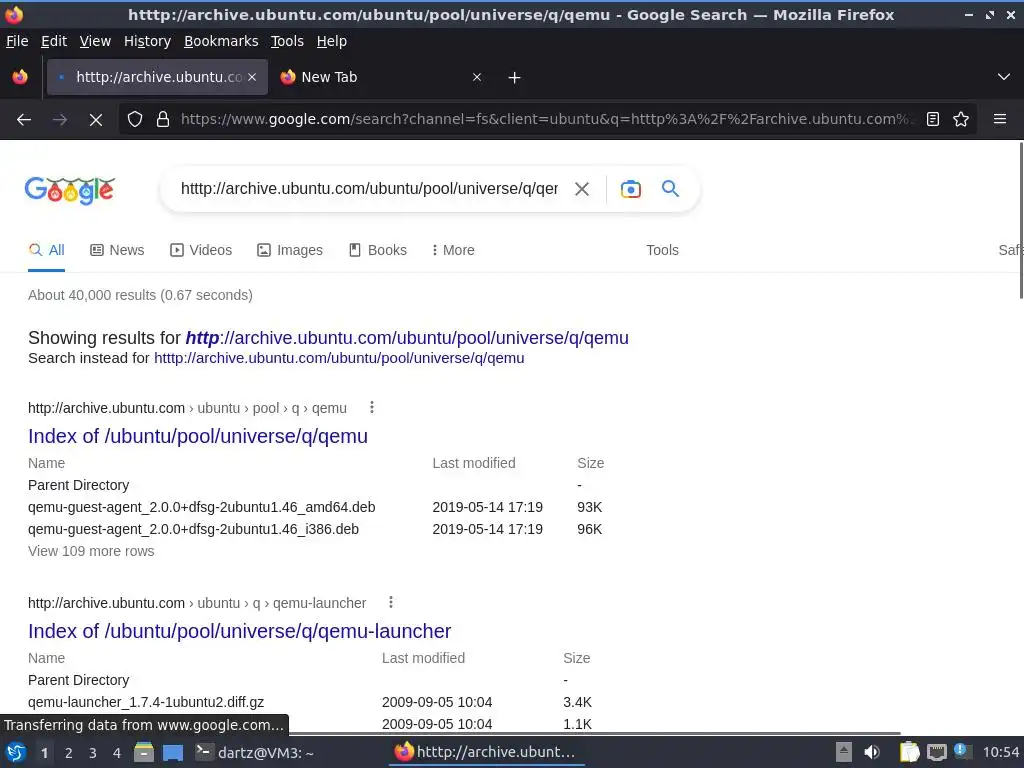
Task: Open update notifier tray icon
Action: (961, 751)
